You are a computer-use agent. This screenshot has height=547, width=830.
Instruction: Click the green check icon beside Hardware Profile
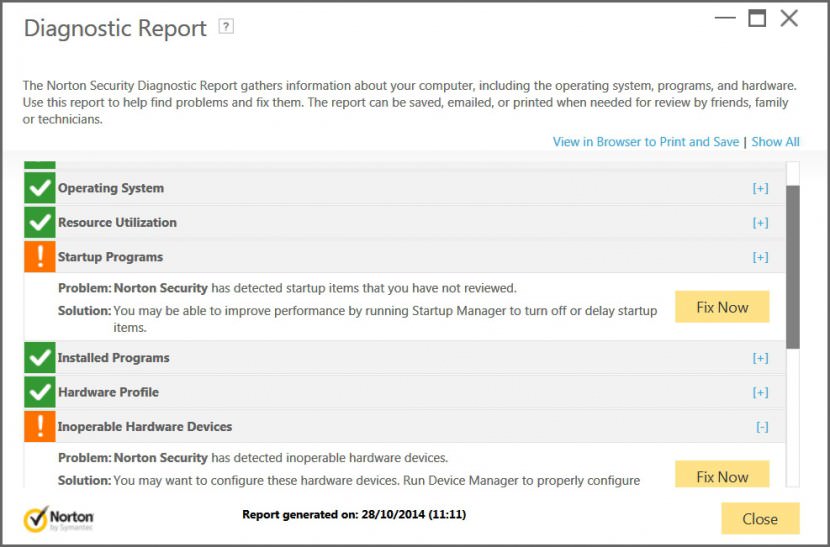pos(40,392)
